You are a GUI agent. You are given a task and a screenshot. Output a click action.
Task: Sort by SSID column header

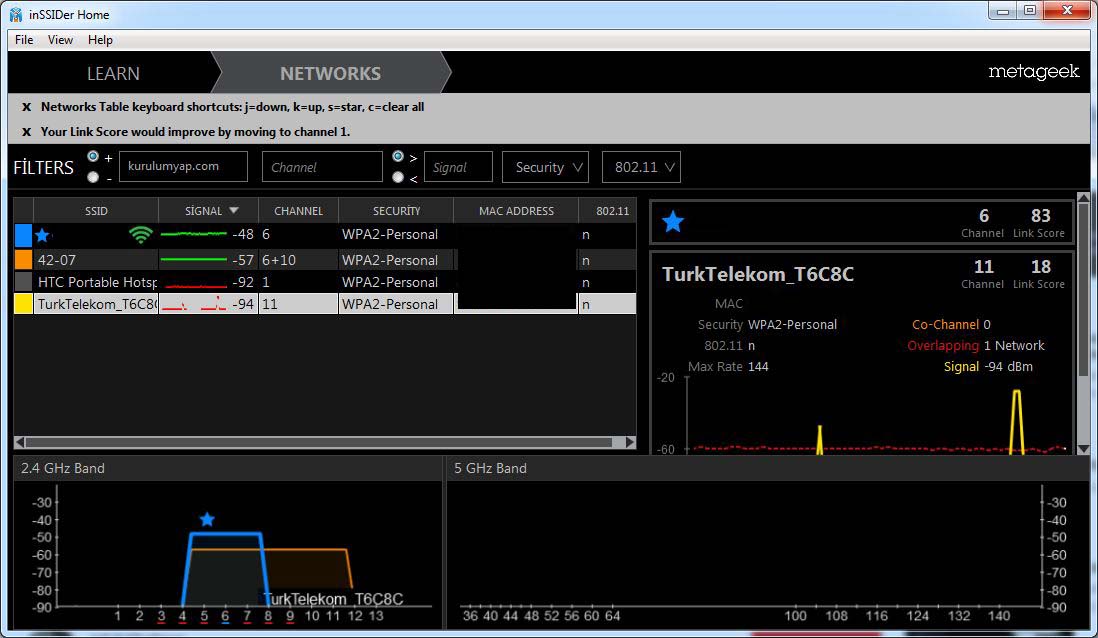coord(96,210)
